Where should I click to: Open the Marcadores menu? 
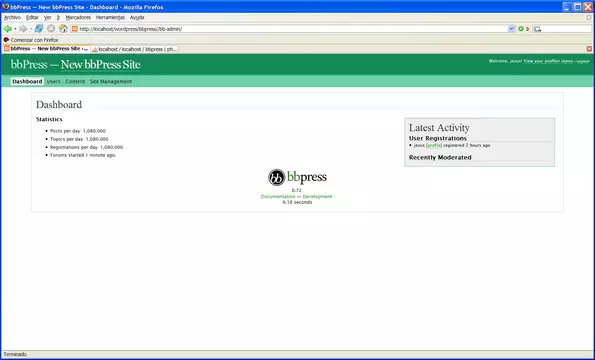(x=78, y=17)
